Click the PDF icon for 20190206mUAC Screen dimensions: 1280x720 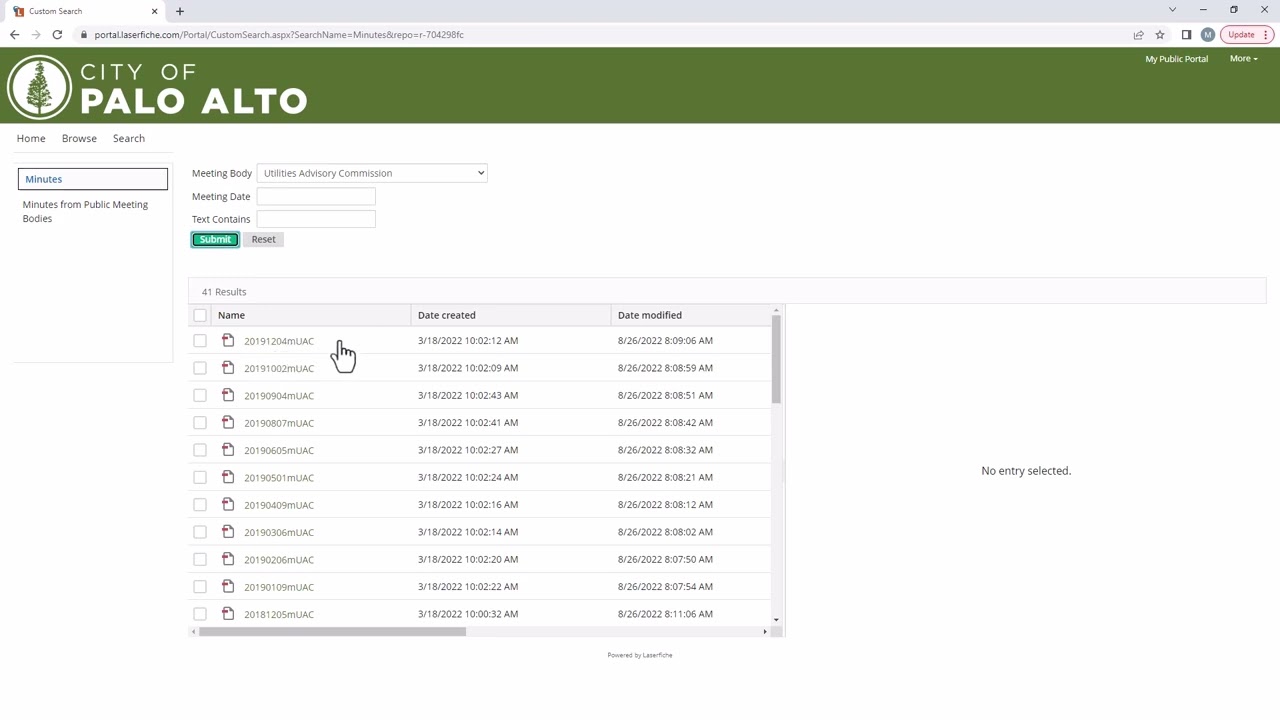coord(228,559)
